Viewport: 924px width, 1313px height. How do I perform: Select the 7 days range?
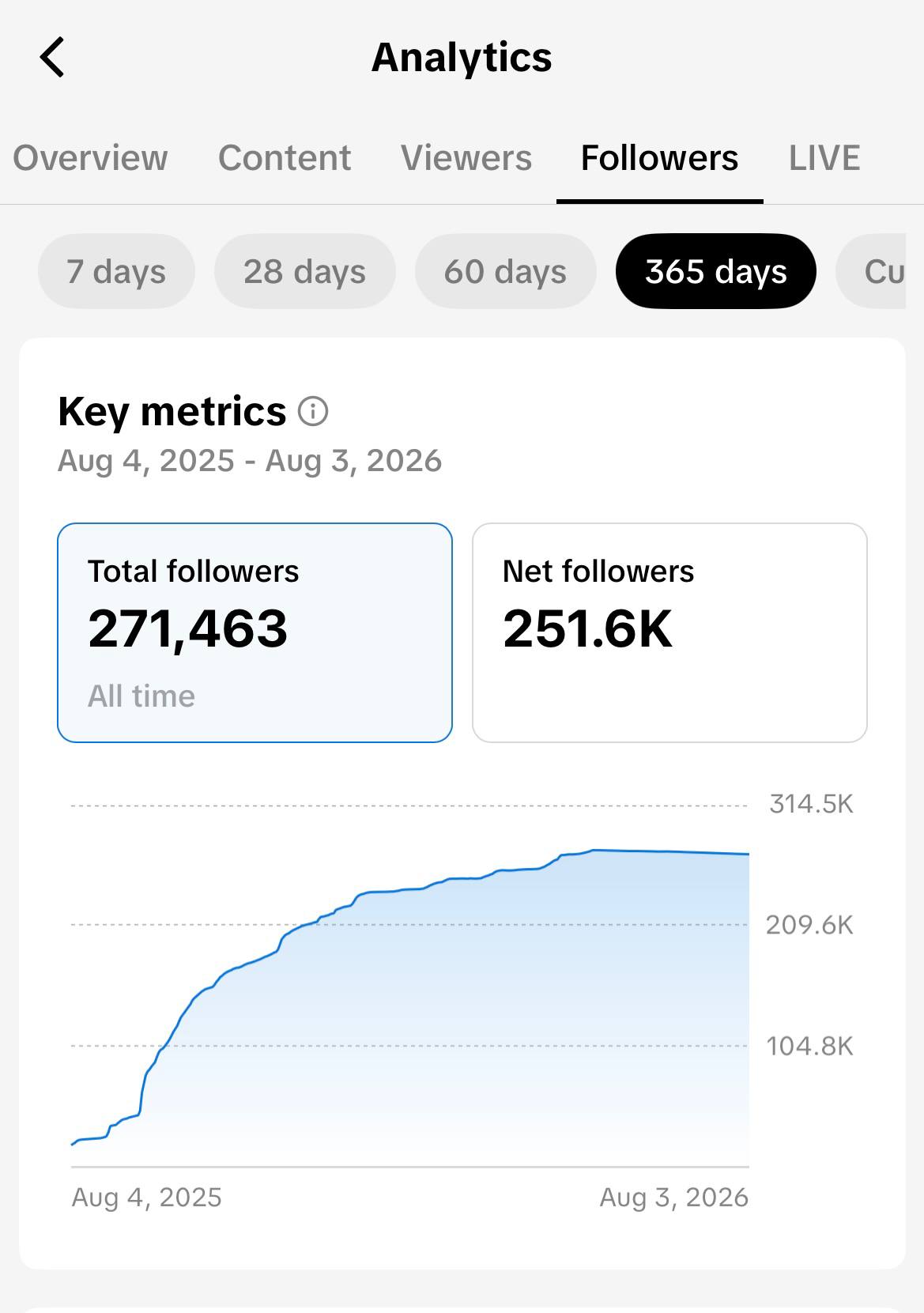(116, 271)
